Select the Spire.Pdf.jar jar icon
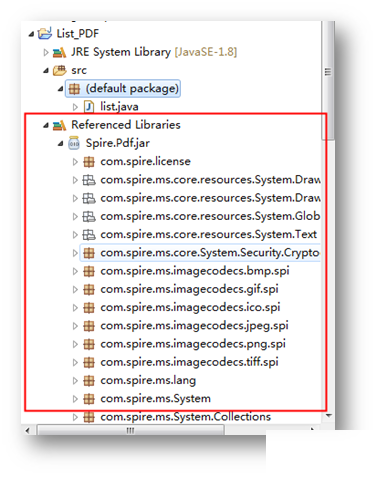 pos(74,143)
